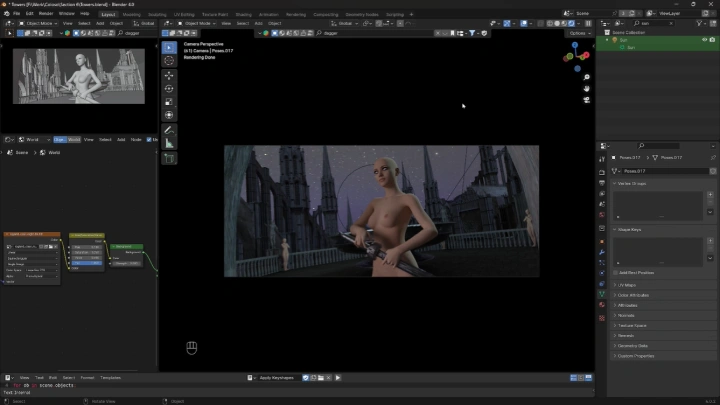The image size is (720, 405).
Task: Open the Scene properties tab
Action: click(602, 204)
